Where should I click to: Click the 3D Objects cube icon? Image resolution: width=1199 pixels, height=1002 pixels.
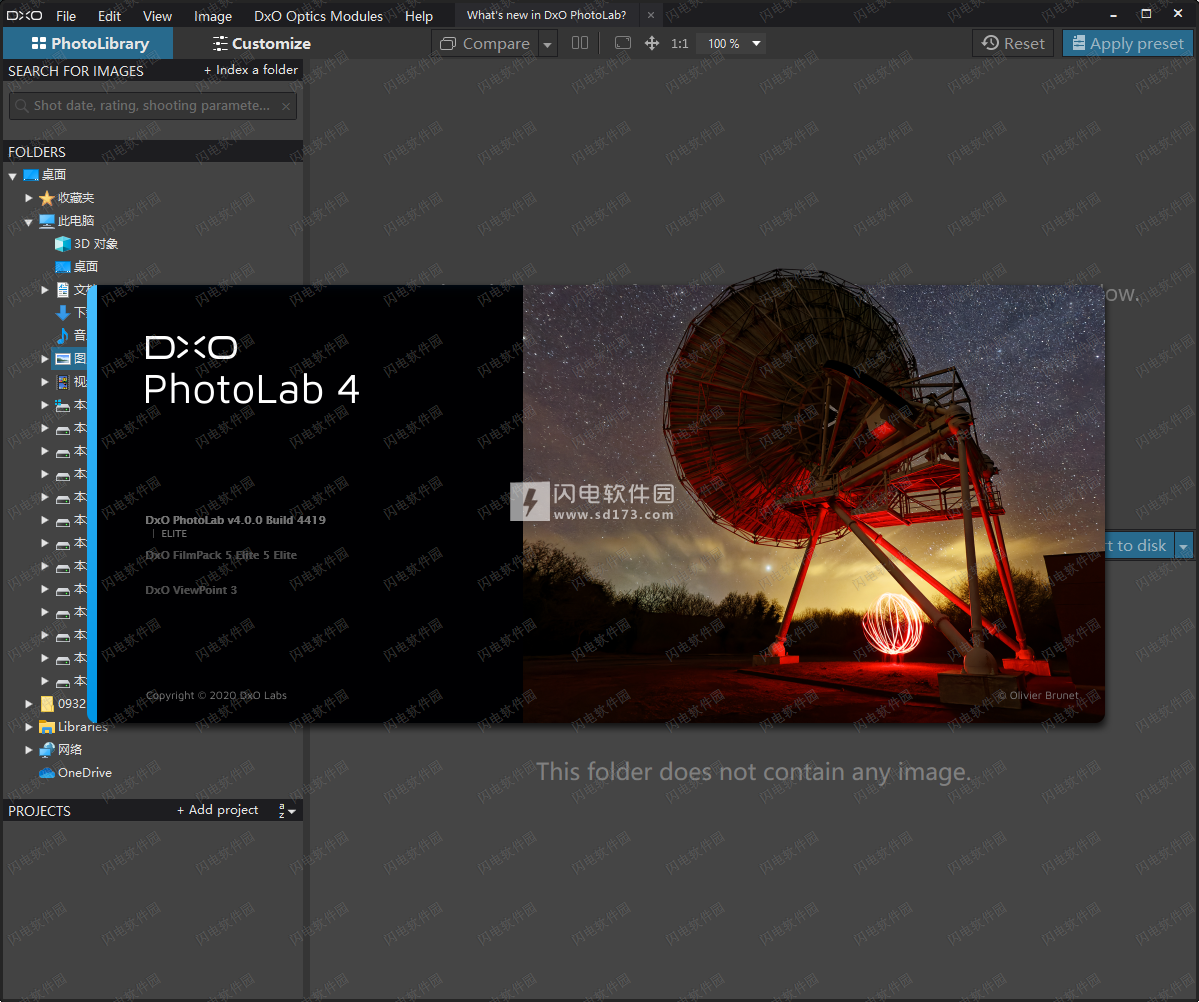click(63, 244)
